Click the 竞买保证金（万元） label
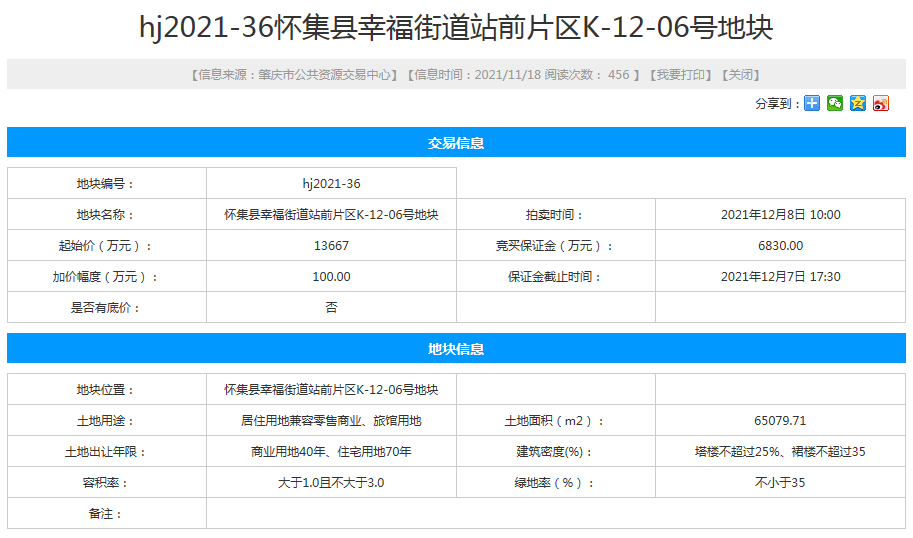 click(555, 246)
